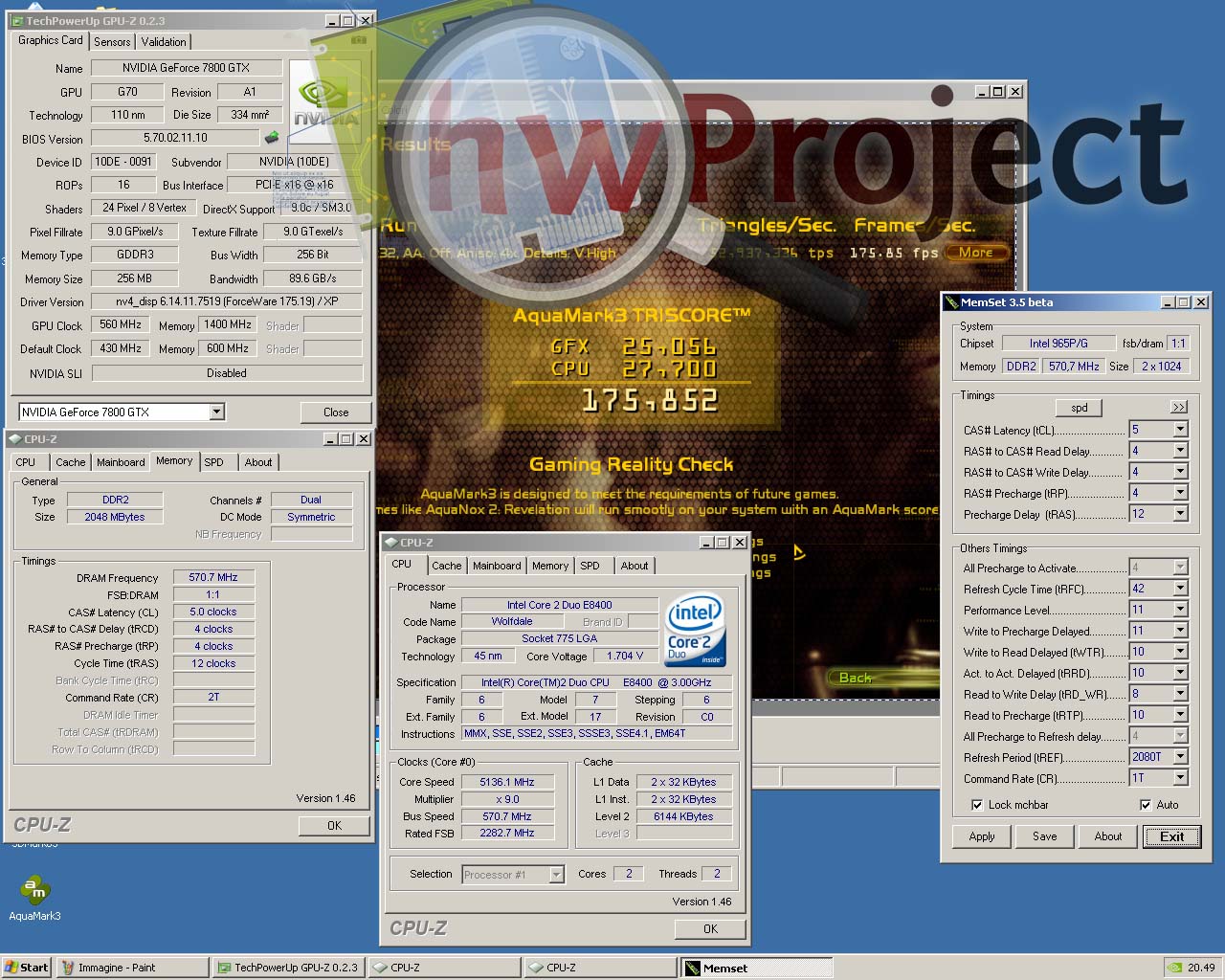Click the AquaMark3 total score 175,852
Image resolution: width=1225 pixels, height=980 pixels.
coord(650,400)
